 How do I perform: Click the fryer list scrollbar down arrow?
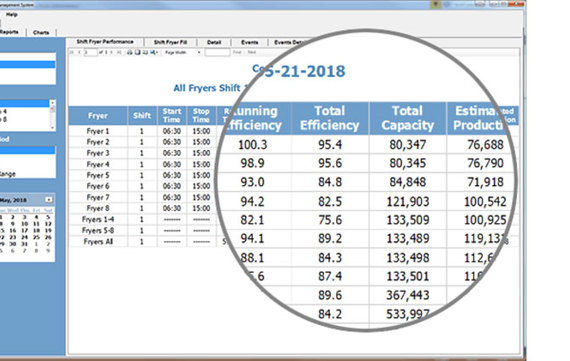tap(53, 128)
